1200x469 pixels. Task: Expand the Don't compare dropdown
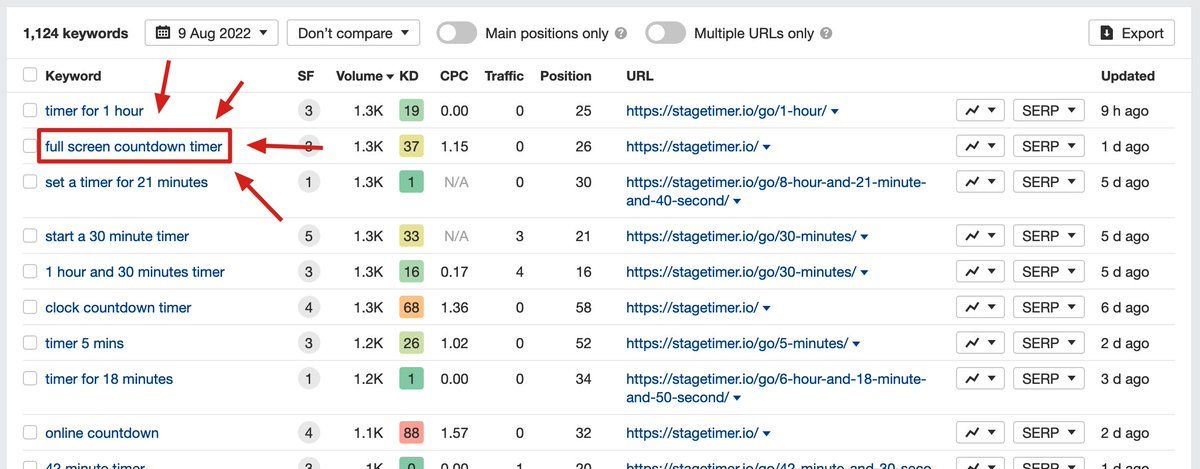(x=353, y=33)
